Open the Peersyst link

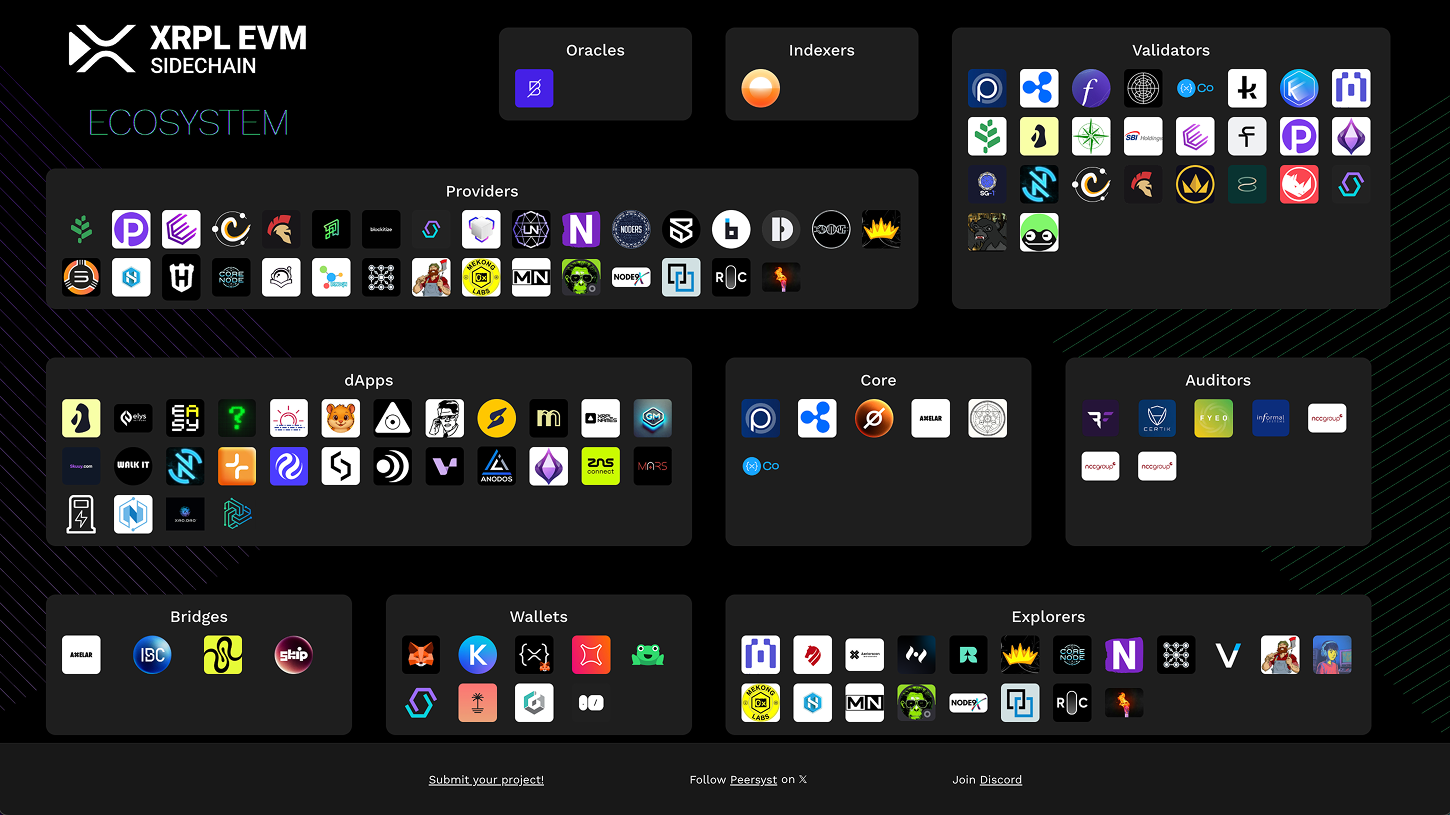(x=753, y=780)
